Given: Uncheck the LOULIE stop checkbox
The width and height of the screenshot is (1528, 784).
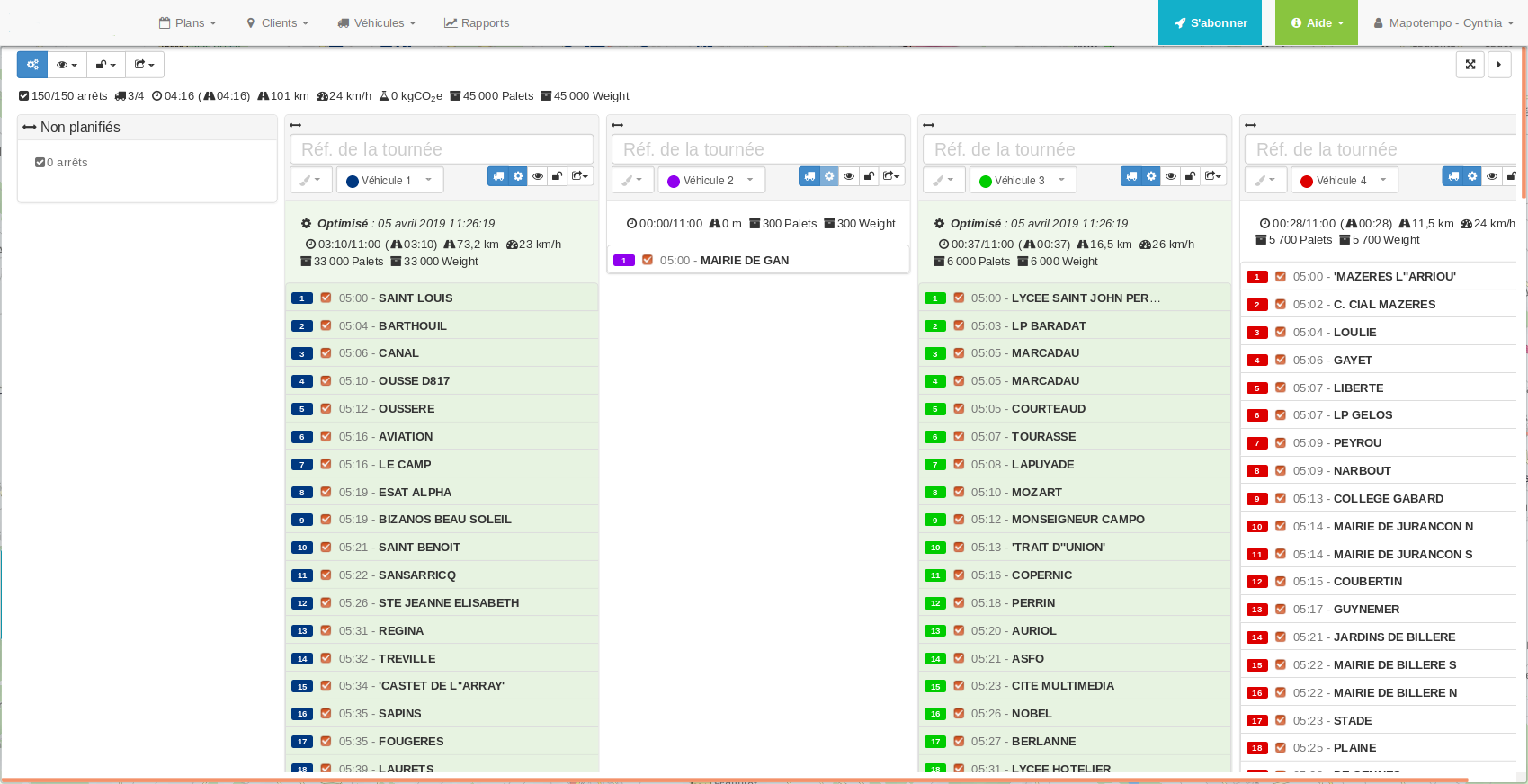Looking at the screenshot, I should tap(1281, 332).
